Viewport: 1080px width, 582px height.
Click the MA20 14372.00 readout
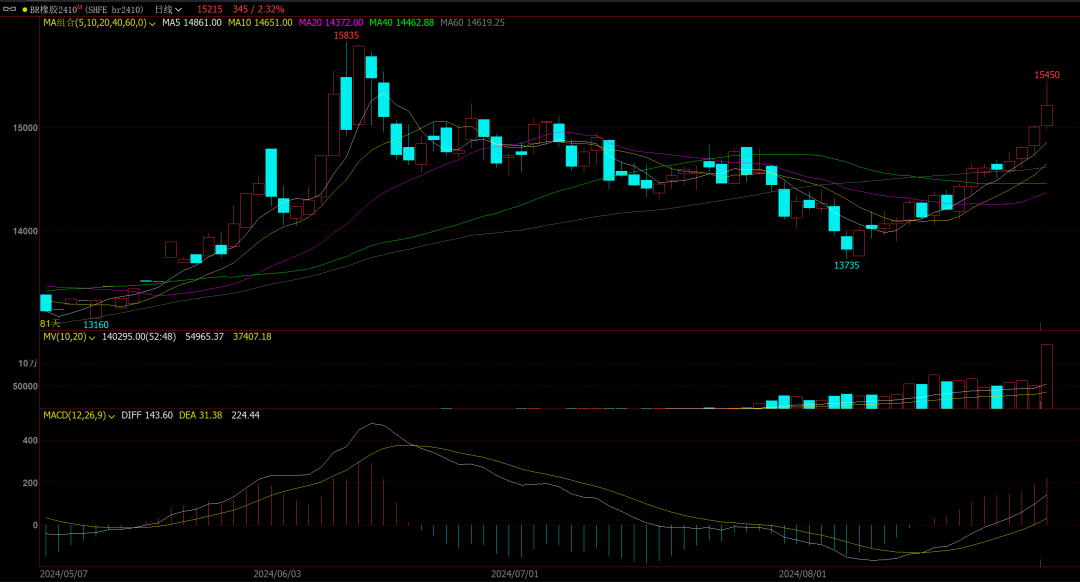(x=331, y=23)
